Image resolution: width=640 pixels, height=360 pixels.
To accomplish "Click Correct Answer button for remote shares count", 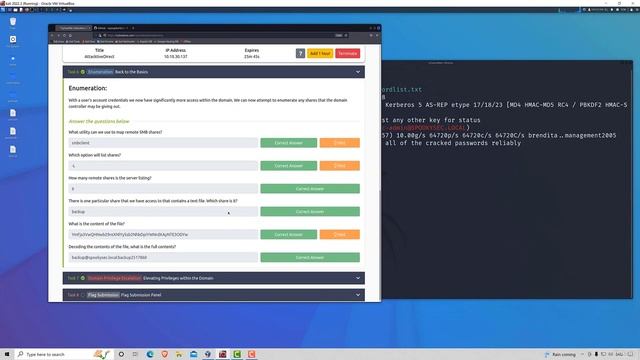I will point(310,189).
